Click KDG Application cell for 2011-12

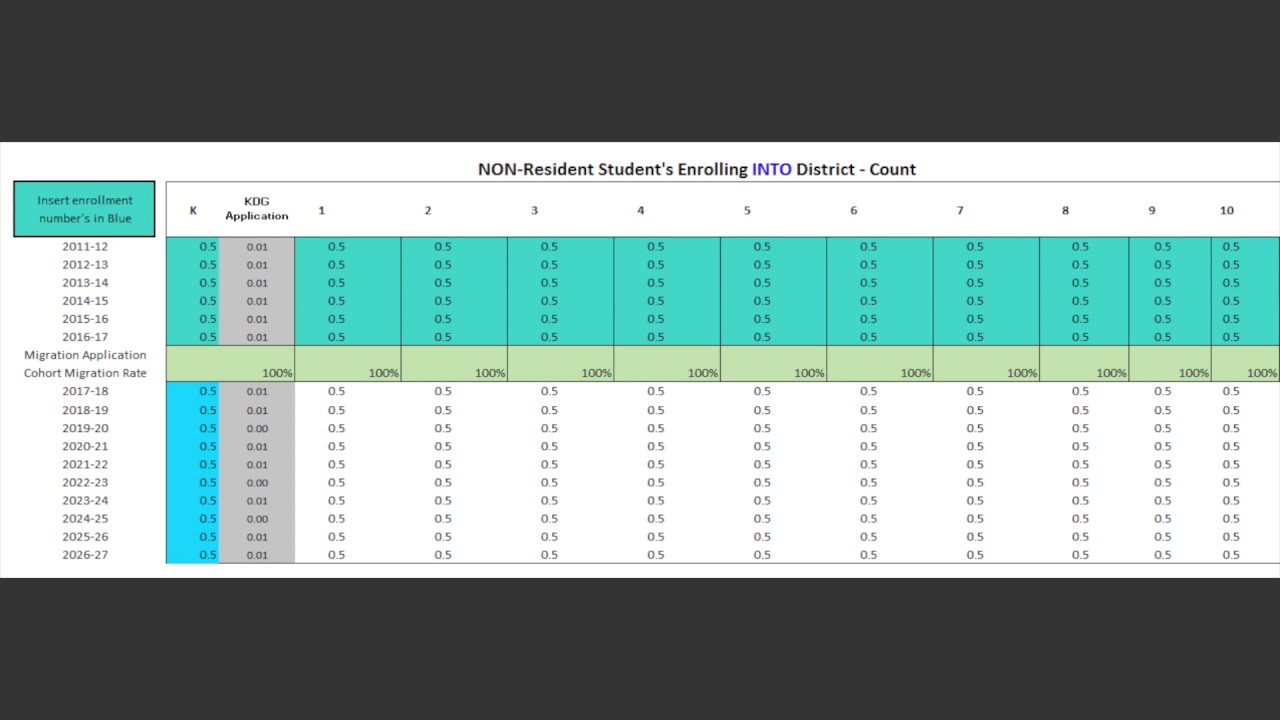257,246
